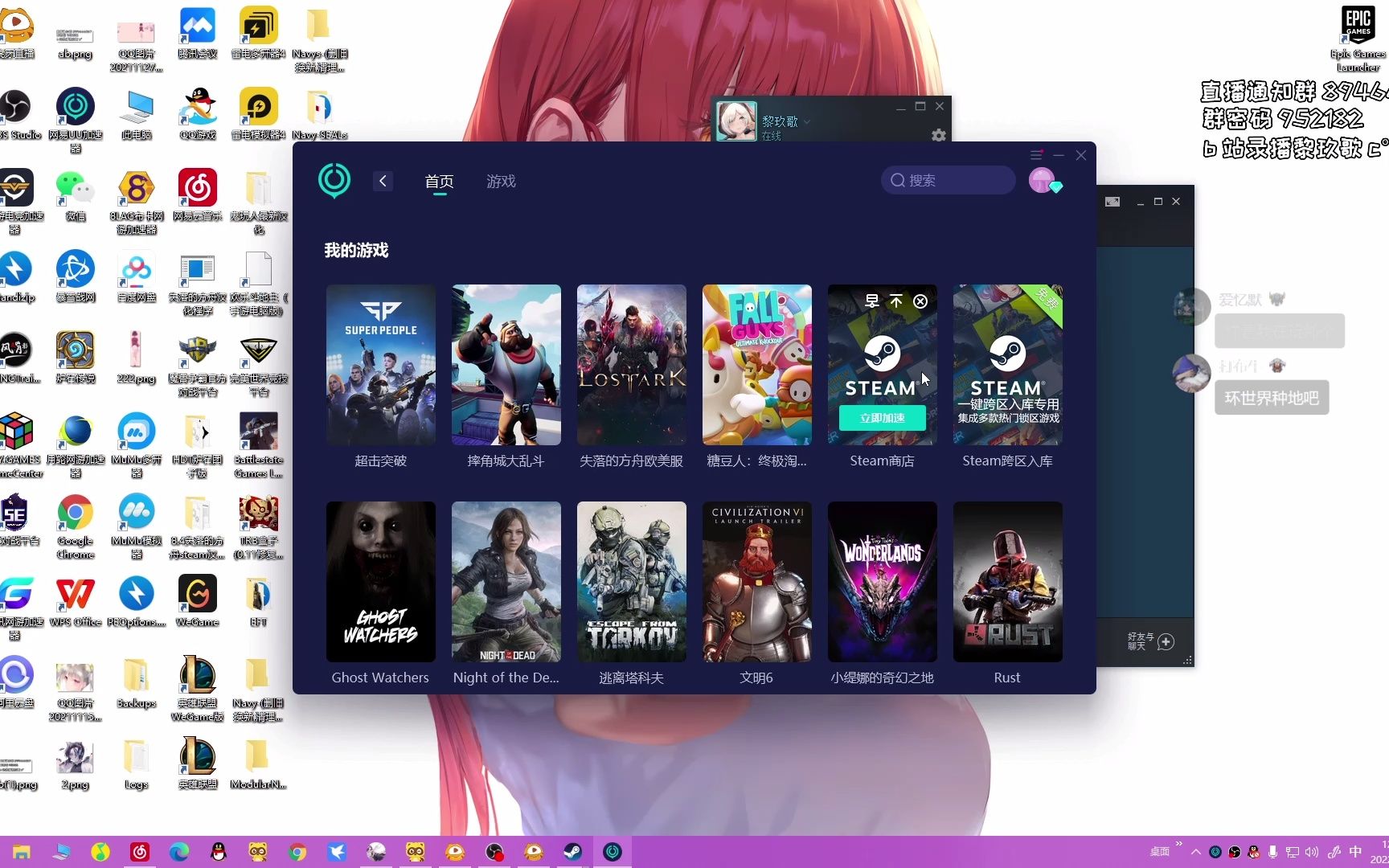Open the Backups folder on desktop
The height and width of the screenshot is (868, 1389).
[137, 683]
